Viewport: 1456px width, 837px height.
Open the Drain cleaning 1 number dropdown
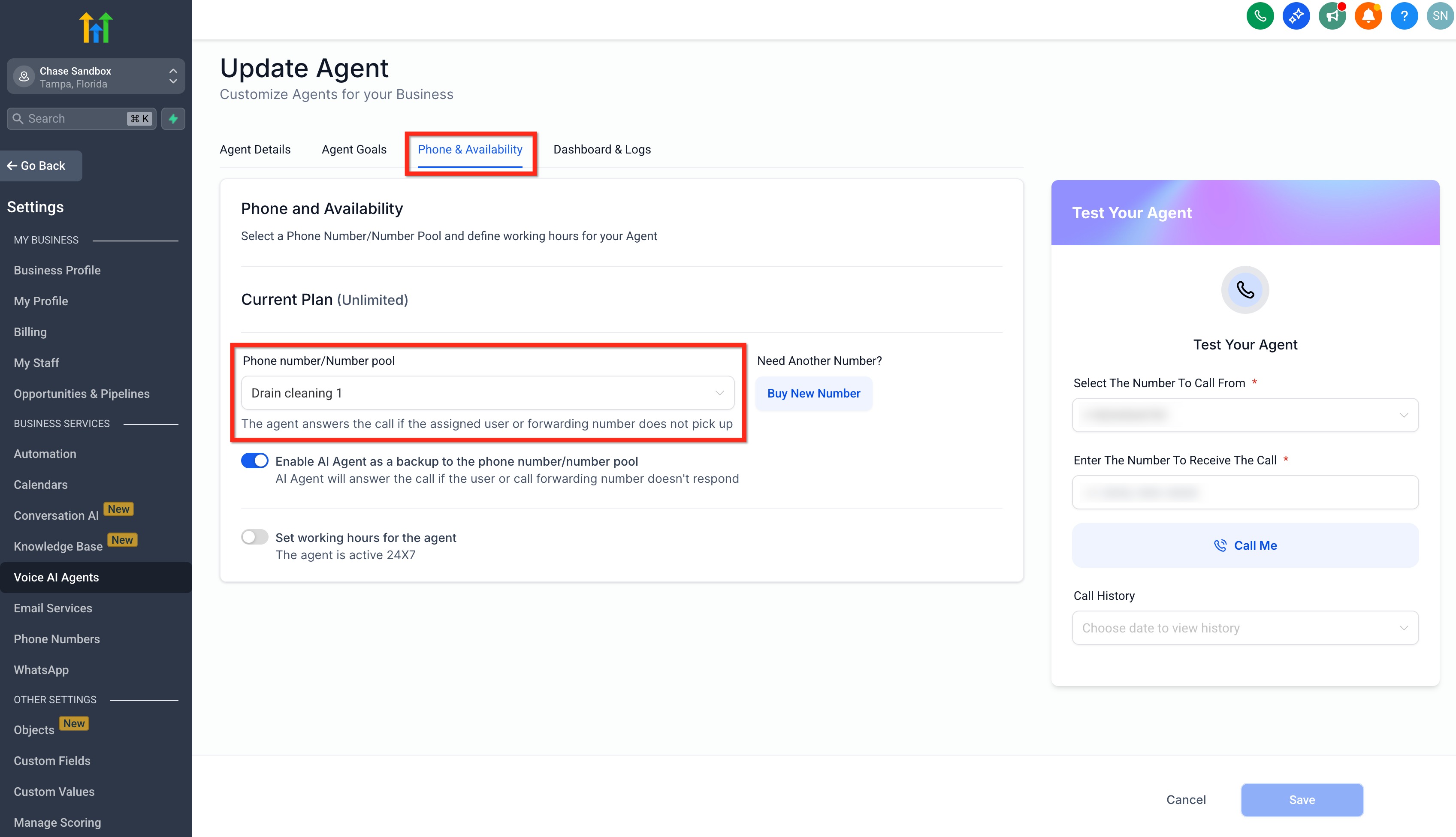tap(488, 393)
